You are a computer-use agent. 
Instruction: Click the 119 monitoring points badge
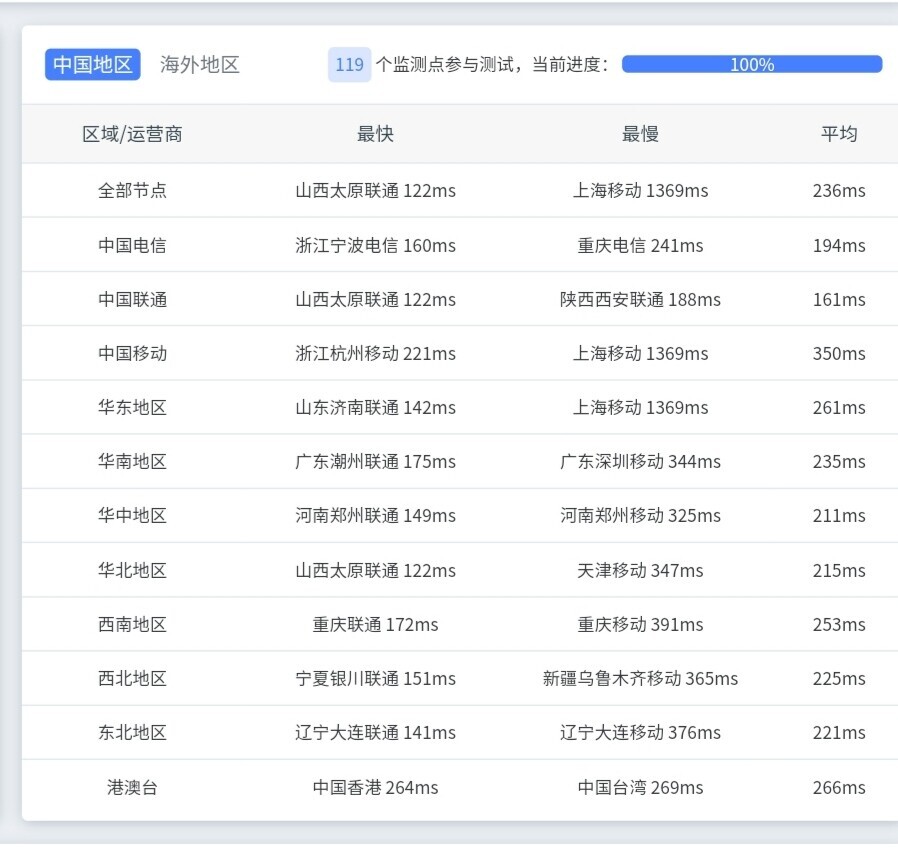click(x=349, y=64)
